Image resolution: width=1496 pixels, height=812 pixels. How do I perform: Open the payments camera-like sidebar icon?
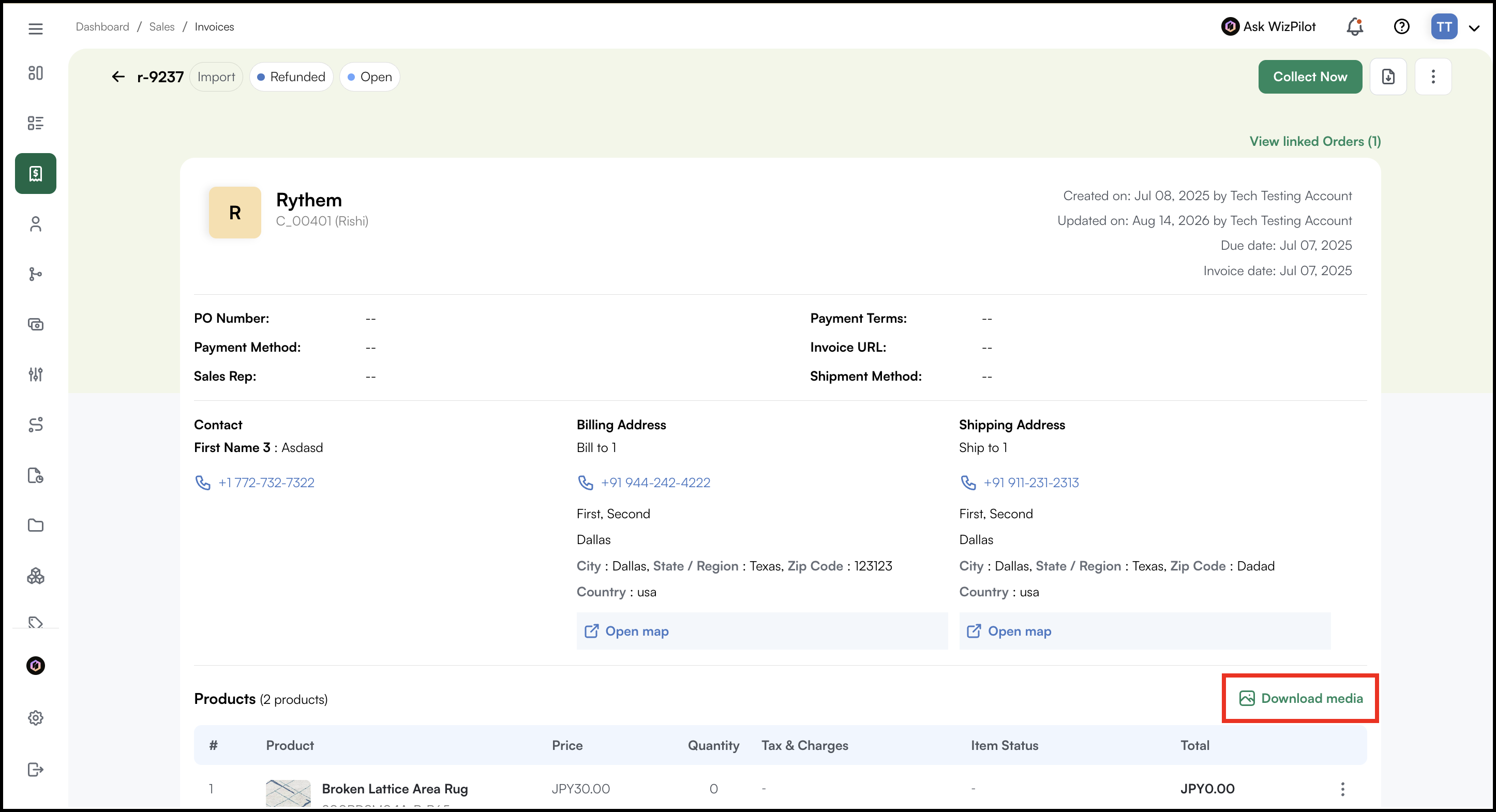(x=35, y=324)
